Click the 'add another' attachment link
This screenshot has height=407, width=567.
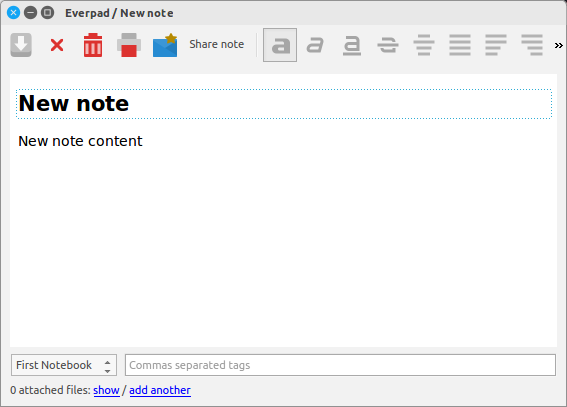[x=160, y=390]
